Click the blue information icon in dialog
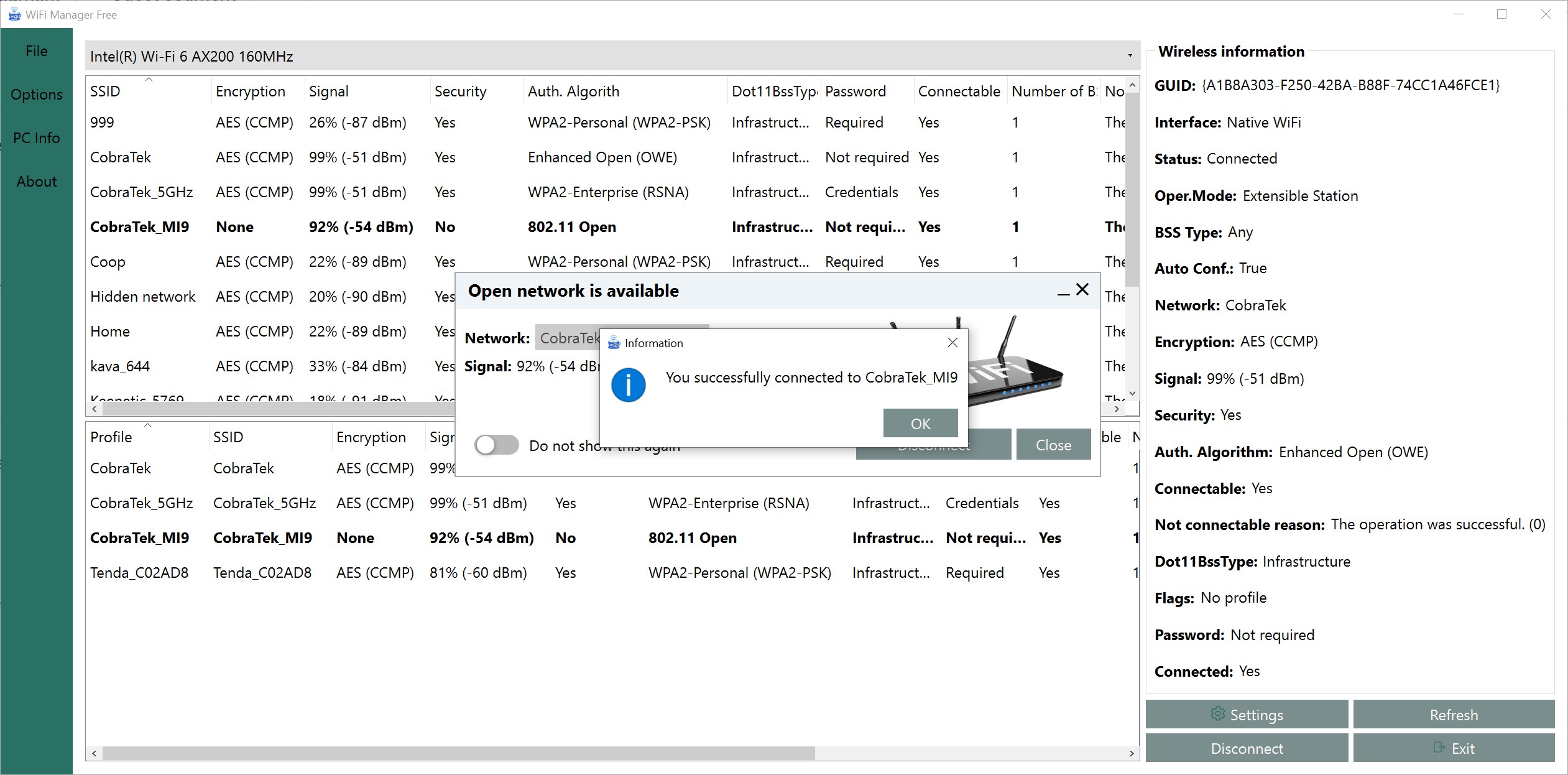 628,385
